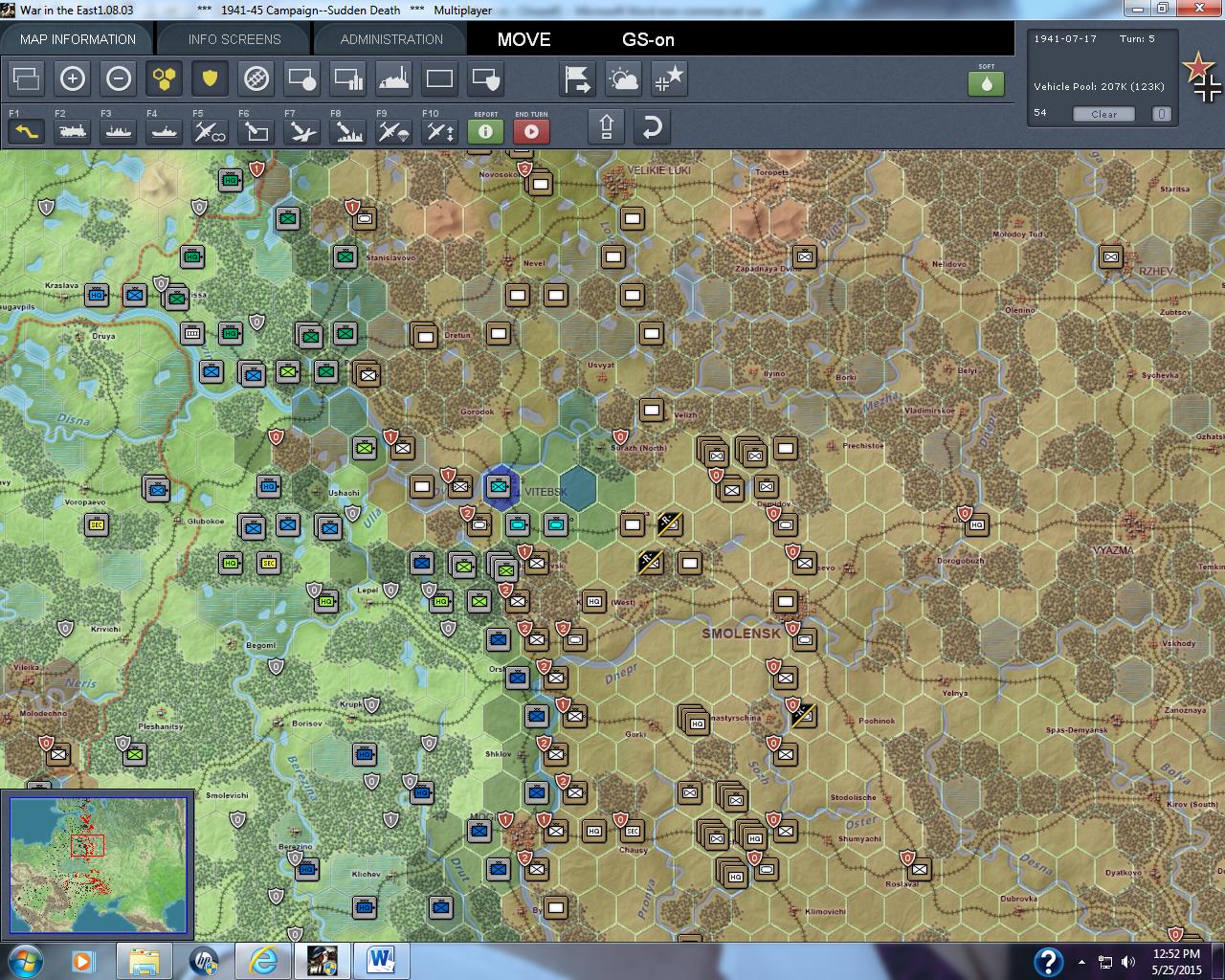Click the minimap overview in lower left
This screenshot has width=1225, height=980.
(x=99, y=866)
